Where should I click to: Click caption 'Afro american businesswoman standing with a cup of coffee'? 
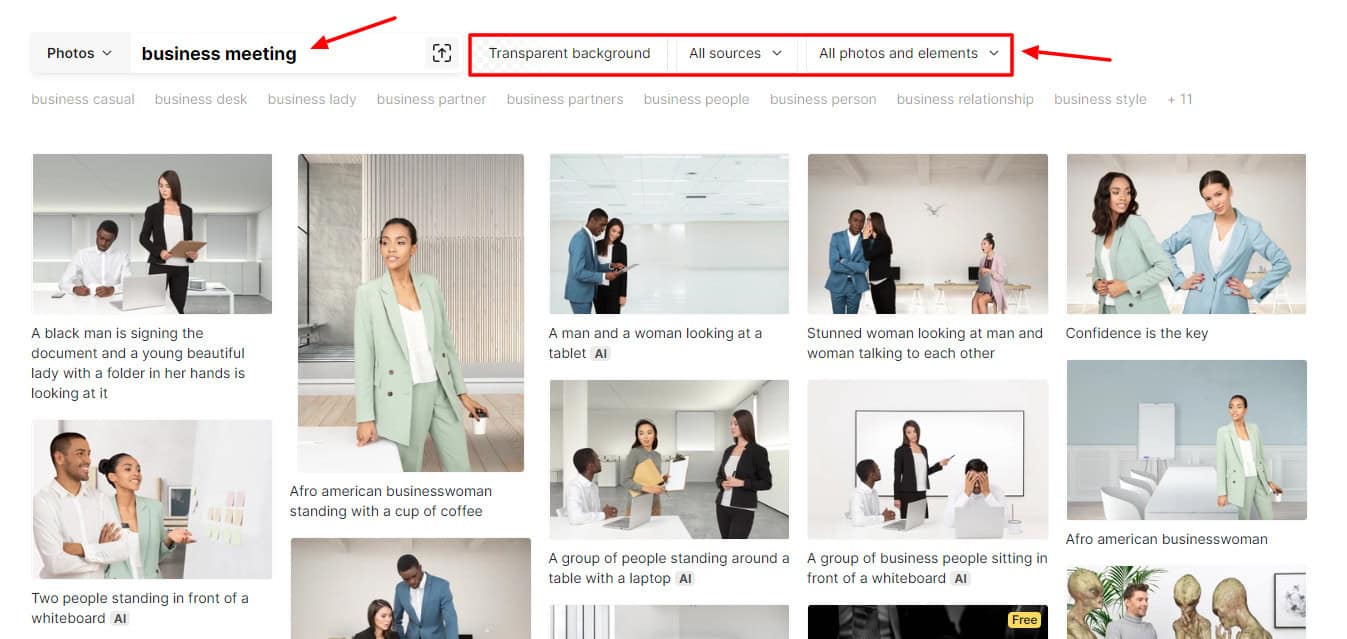pos(391,501)
